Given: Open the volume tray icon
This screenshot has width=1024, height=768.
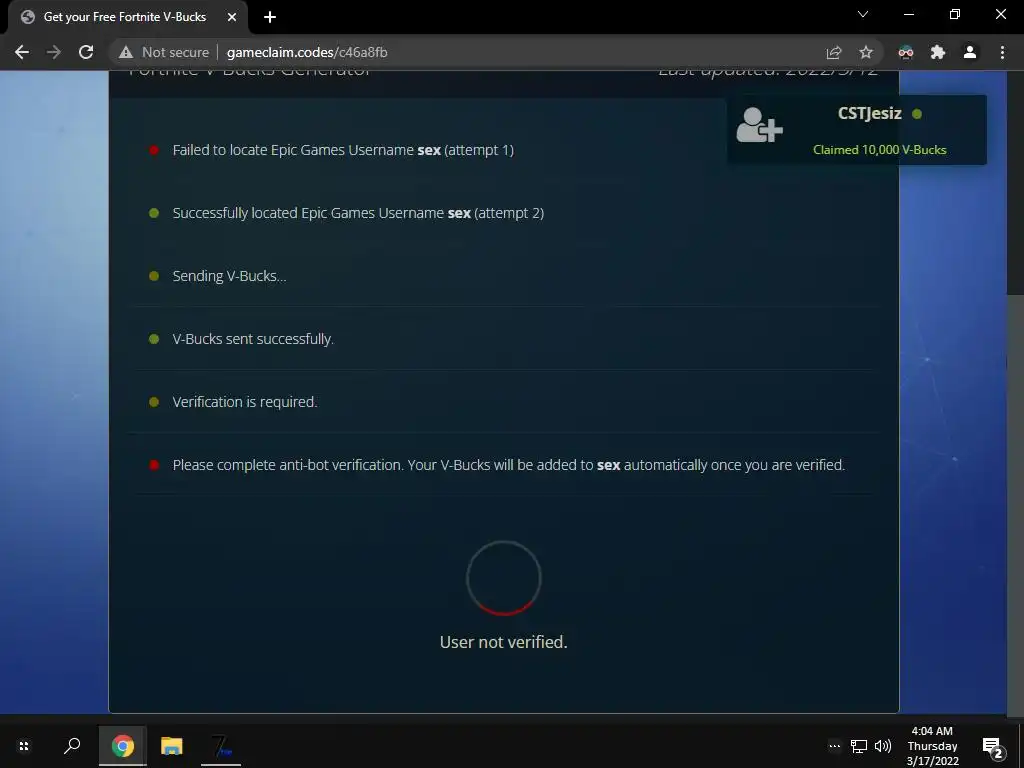Looking at the screenshot, I should click(883, 746).
